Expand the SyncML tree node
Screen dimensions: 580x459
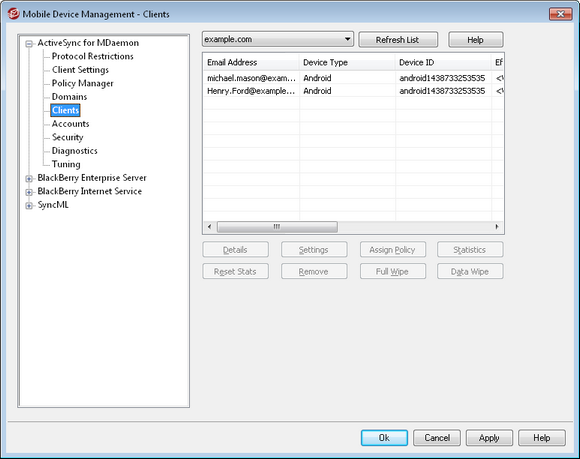click(29, 206)
